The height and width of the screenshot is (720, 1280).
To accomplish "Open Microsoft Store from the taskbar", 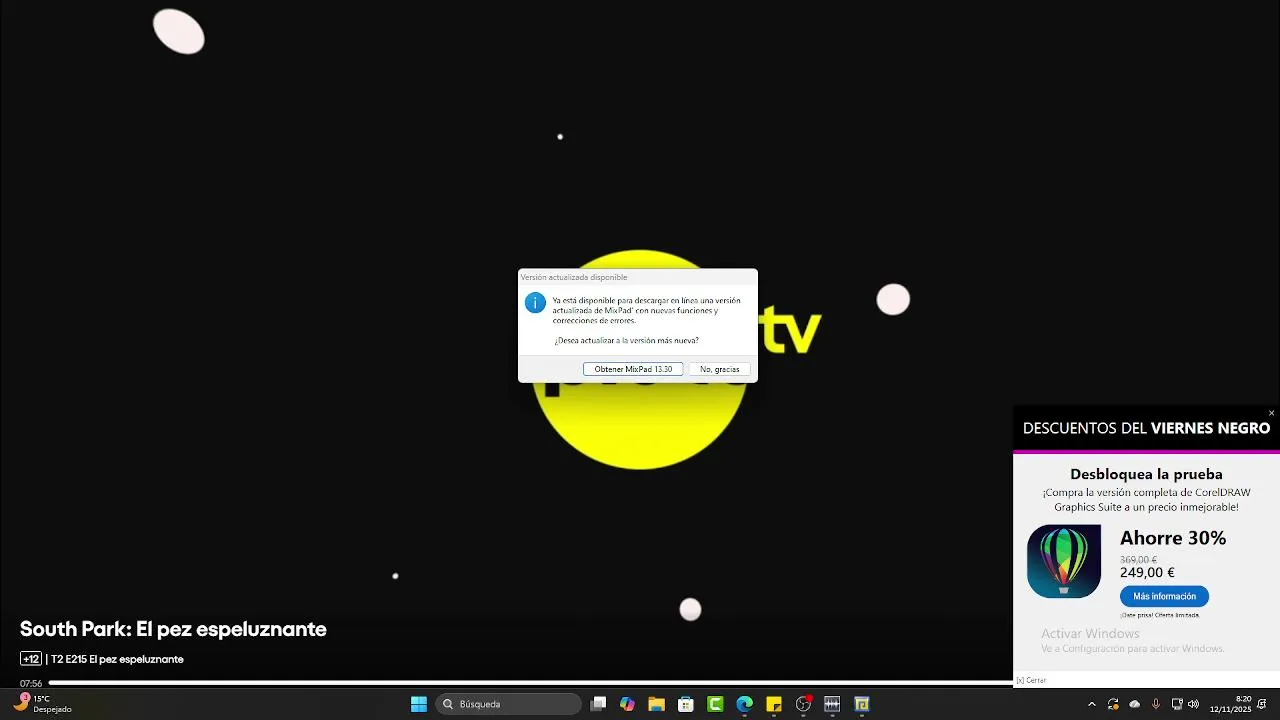I will point(686,704).
